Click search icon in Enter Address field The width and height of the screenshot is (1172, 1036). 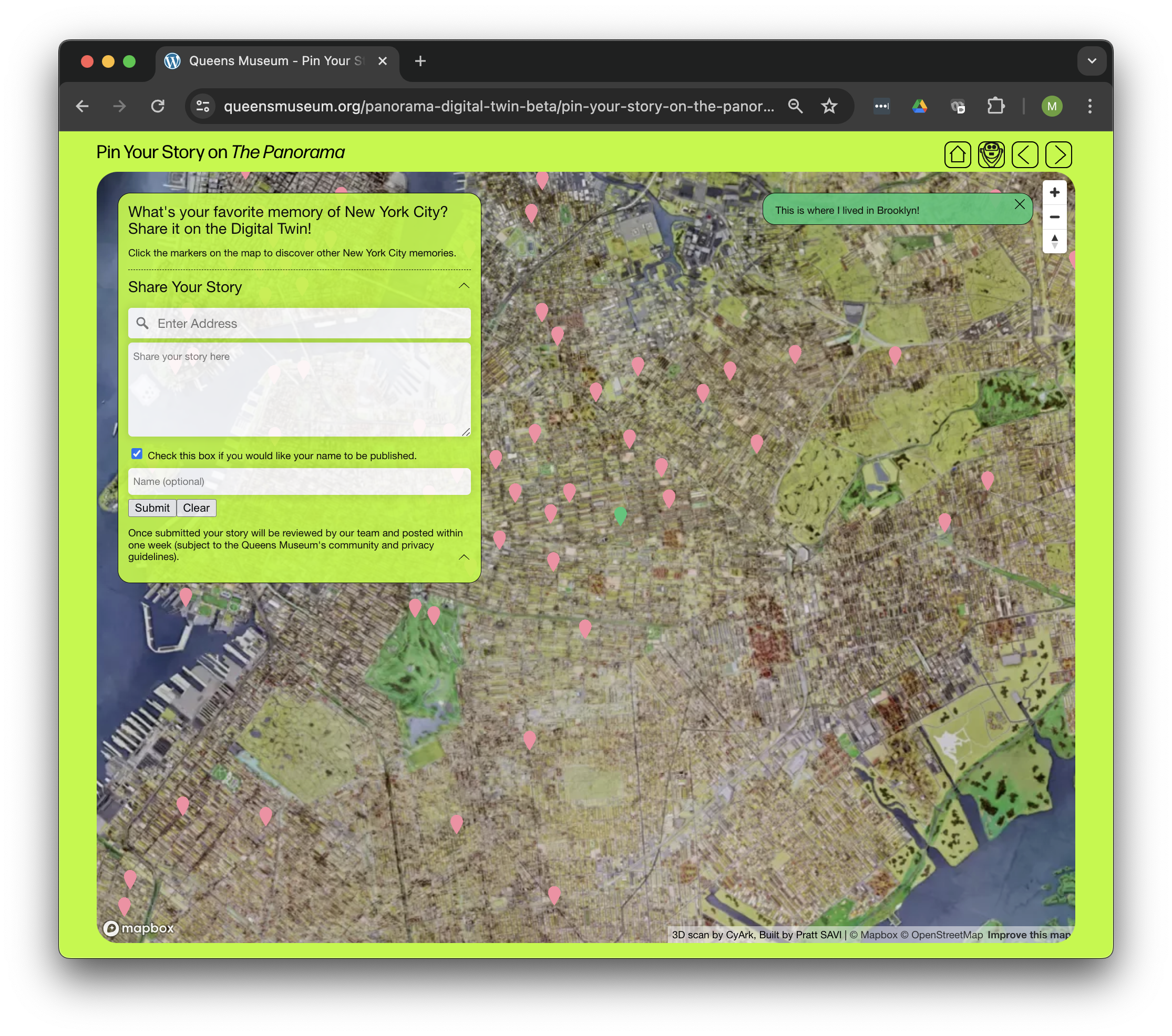coord(142,323)
